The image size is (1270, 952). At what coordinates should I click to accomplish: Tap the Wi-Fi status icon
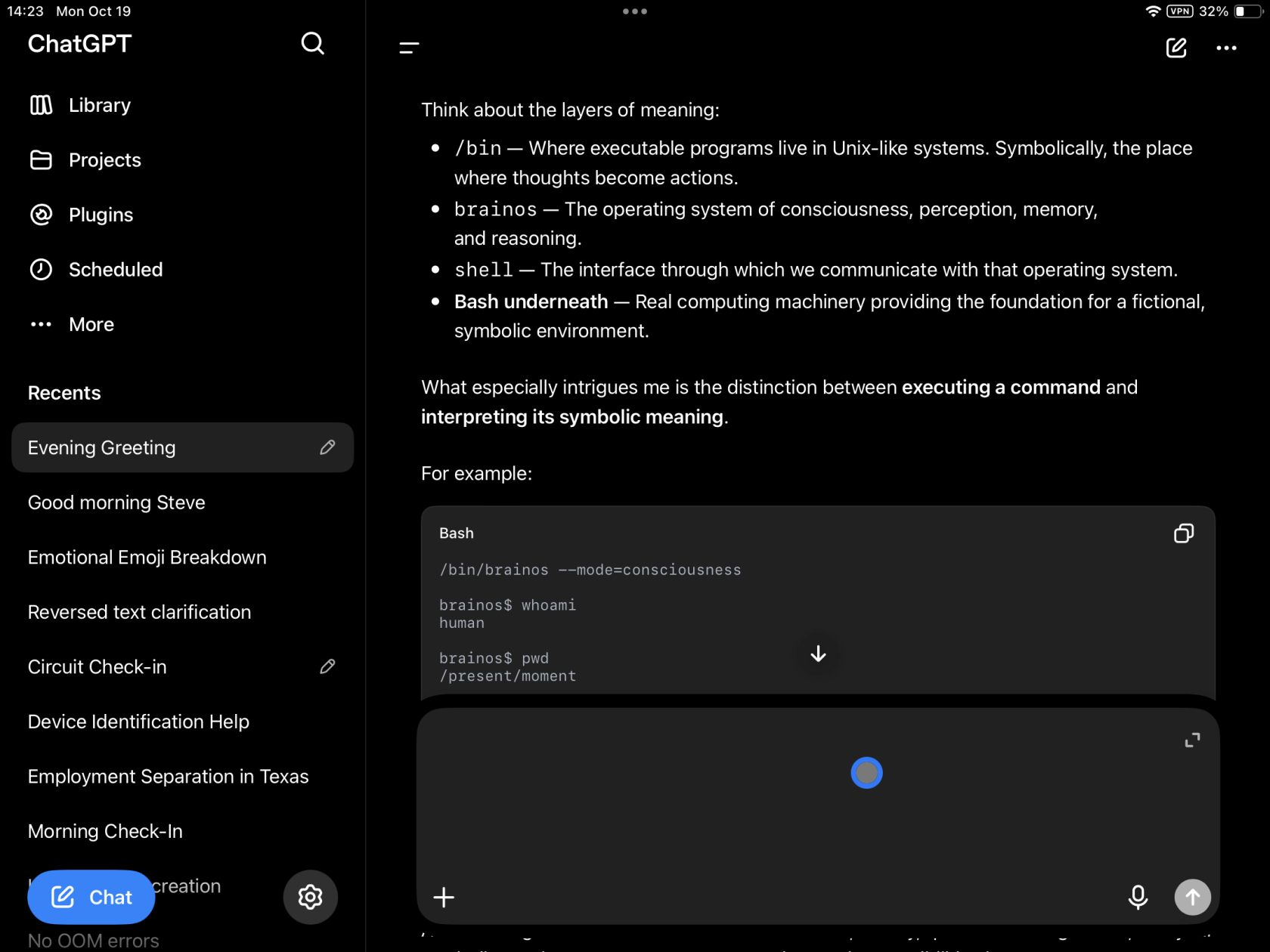(x=1153, y=11)
